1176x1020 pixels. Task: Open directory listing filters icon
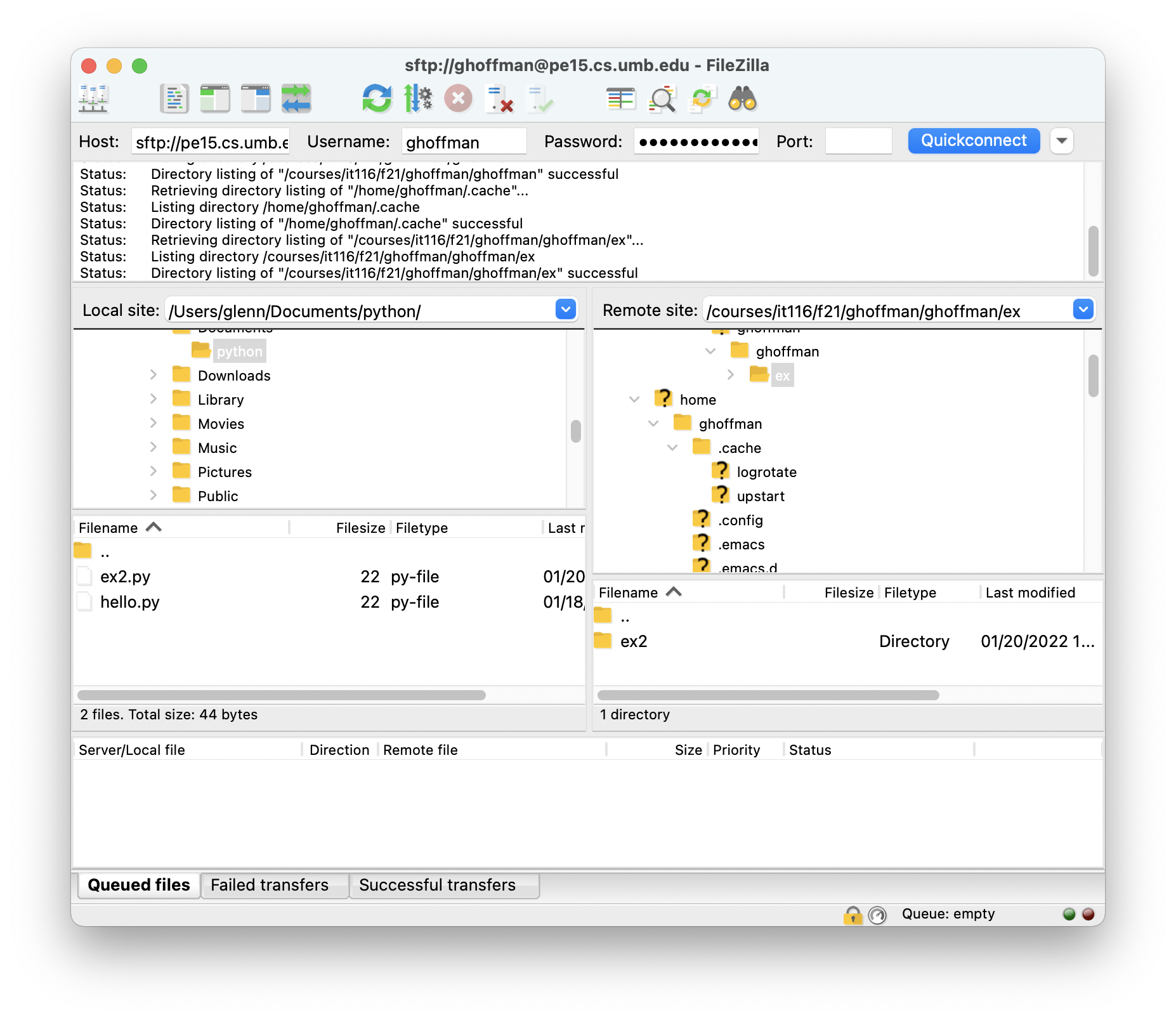[x=621, y=99]
